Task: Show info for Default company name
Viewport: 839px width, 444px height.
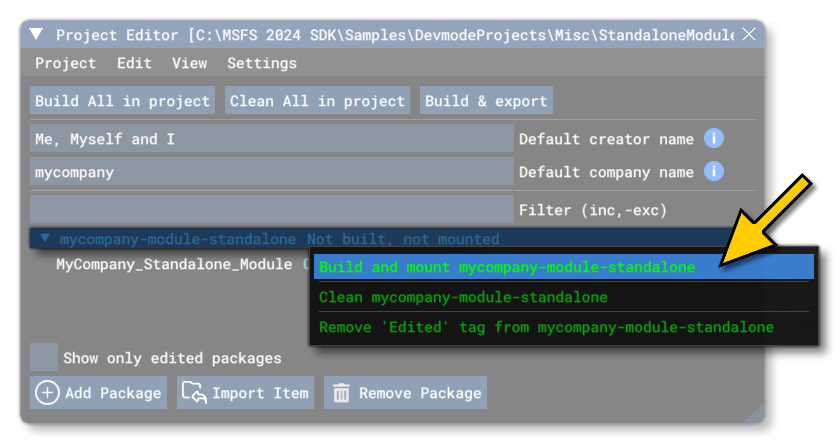Action: pyautogui.click(x=714, y=171)
